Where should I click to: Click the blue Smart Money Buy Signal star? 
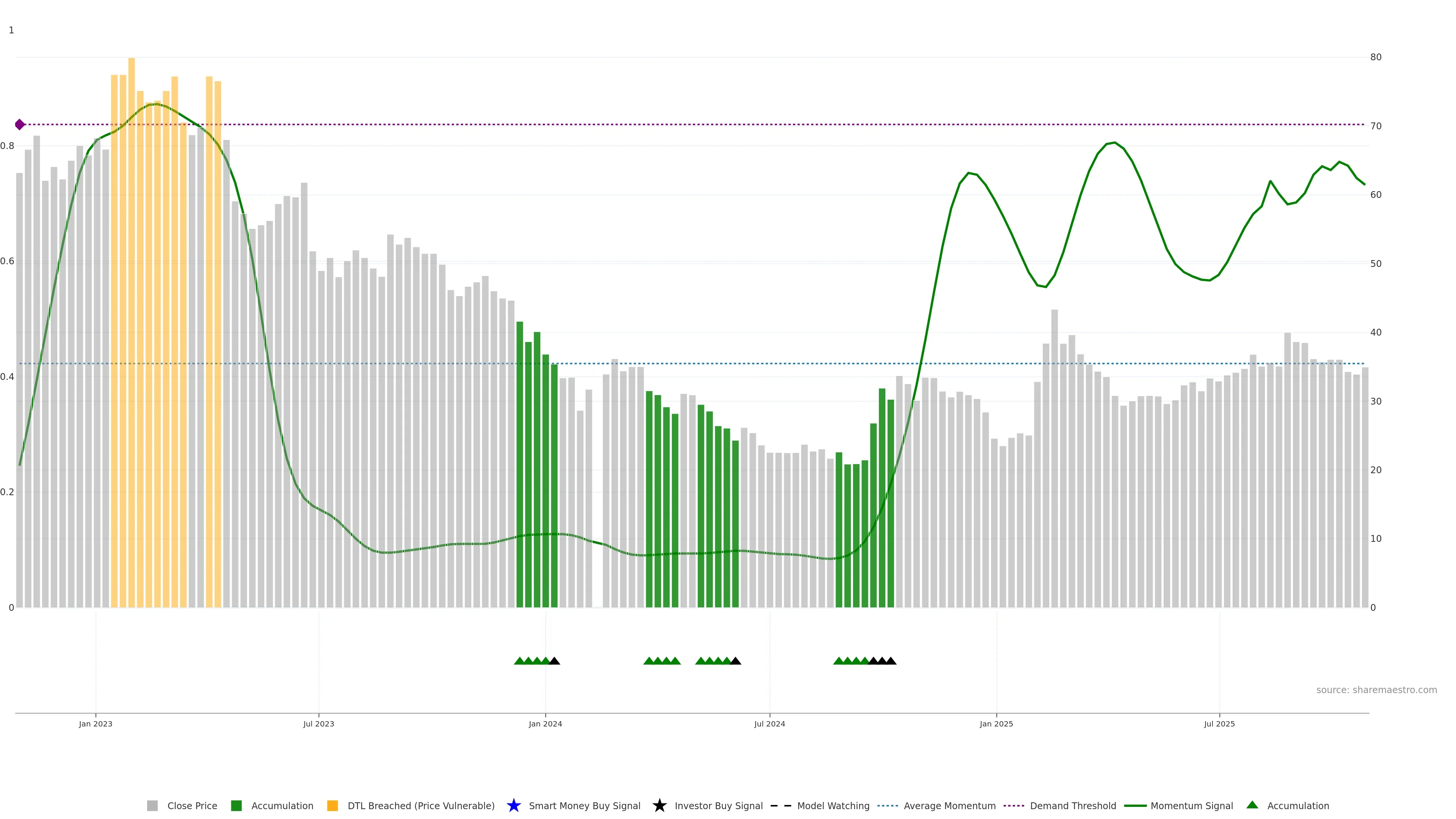coord(514,806)
